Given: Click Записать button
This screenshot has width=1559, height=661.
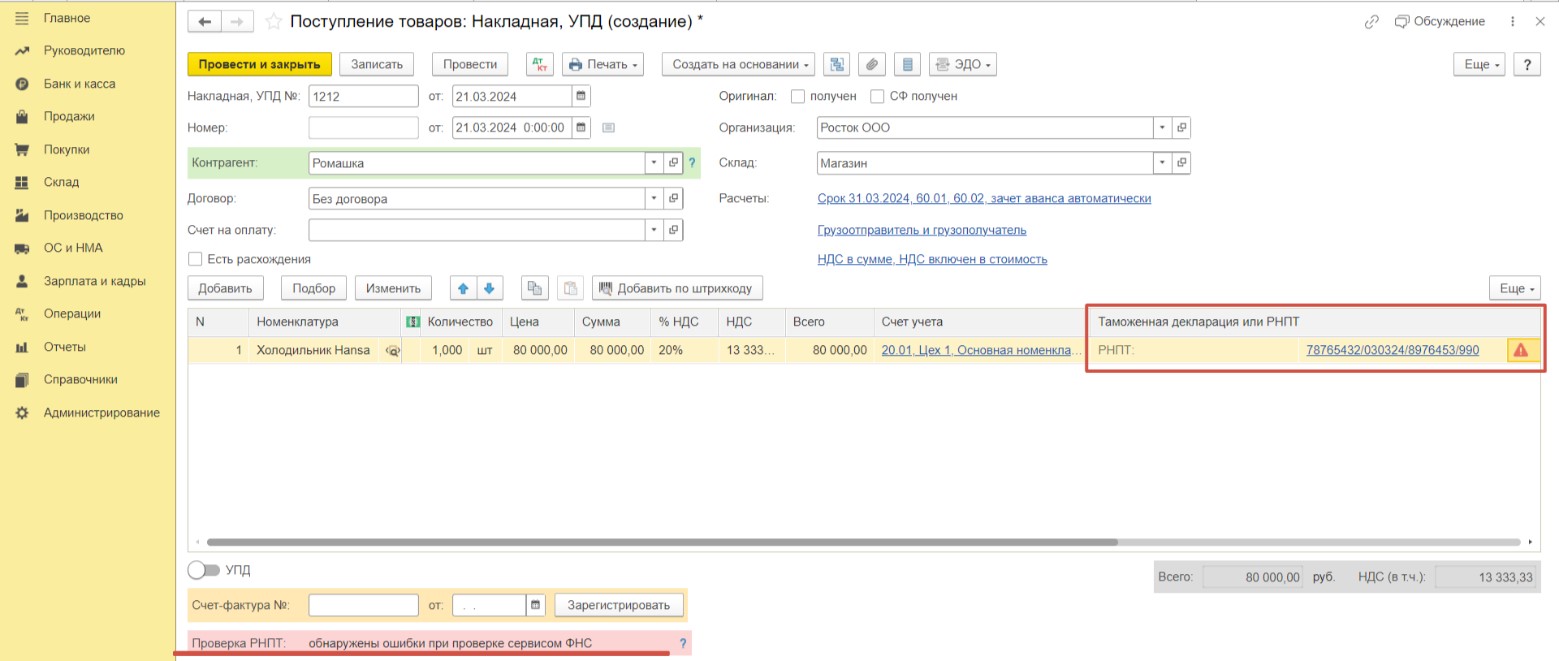Looking at the screenshot, I should click(376, 64).
